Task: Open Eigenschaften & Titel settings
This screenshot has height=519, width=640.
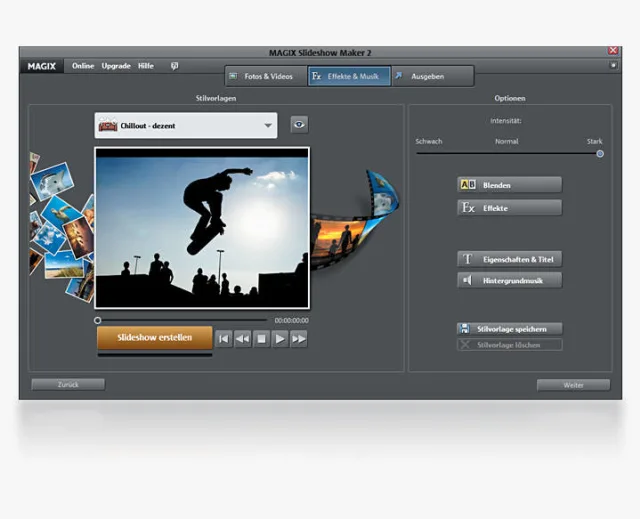Action: [509, 259]
